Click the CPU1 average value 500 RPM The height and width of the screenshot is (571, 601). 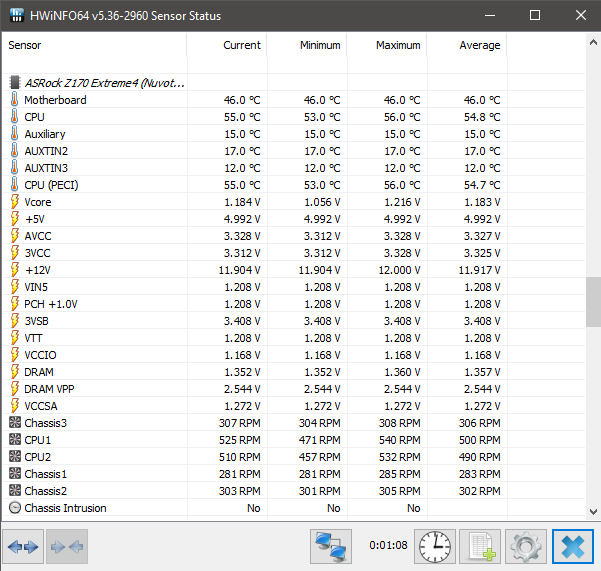pos(479,440)
